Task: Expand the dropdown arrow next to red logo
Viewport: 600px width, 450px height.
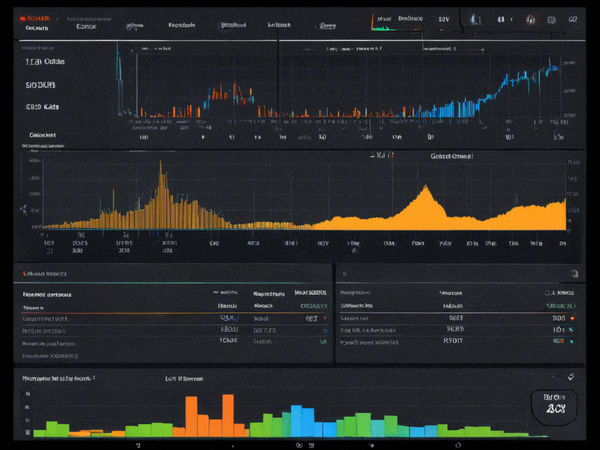Action: tap(57, 18)
